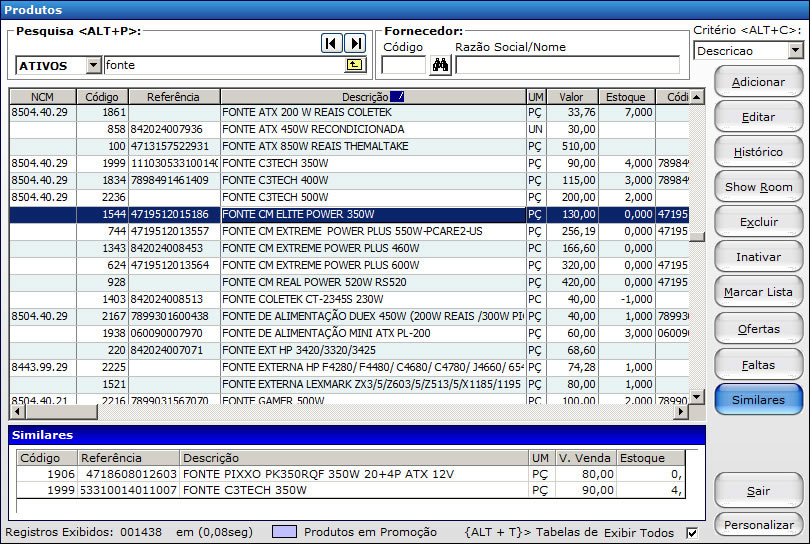
Task: Open Show Room
Action: pyautogui.click(x=758, y=187)
